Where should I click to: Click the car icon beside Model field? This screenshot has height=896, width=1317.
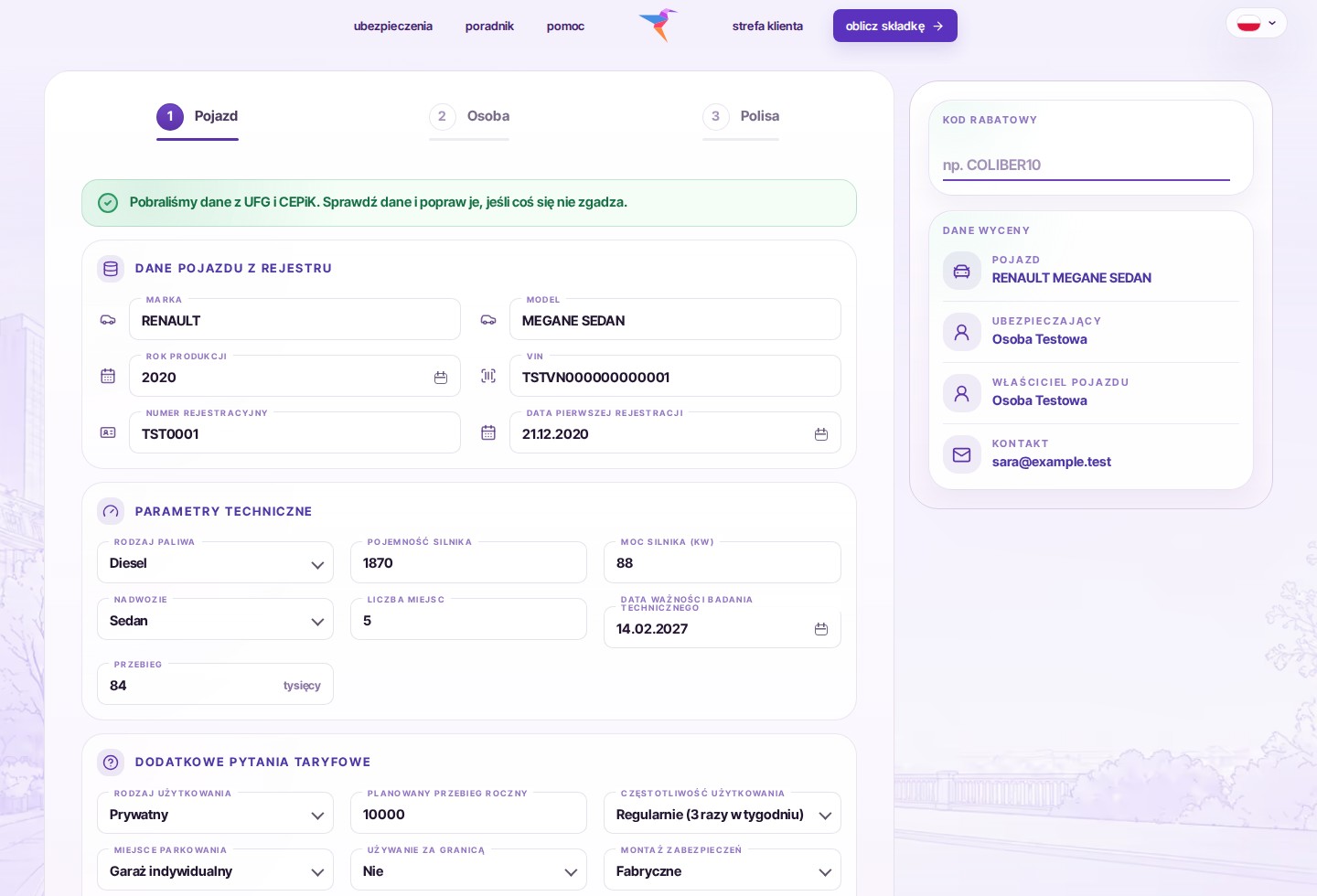click(488, 320)
